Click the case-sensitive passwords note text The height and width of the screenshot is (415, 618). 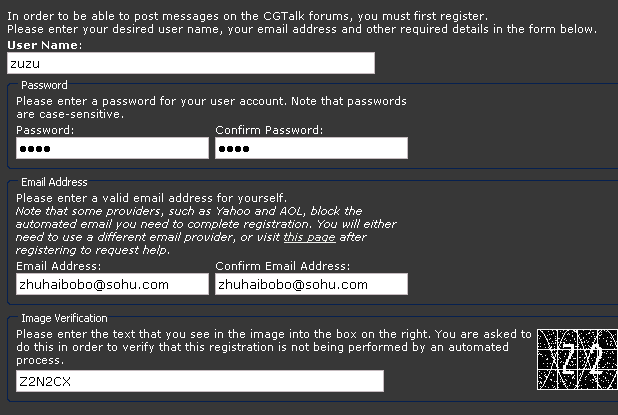coord(211,108)
